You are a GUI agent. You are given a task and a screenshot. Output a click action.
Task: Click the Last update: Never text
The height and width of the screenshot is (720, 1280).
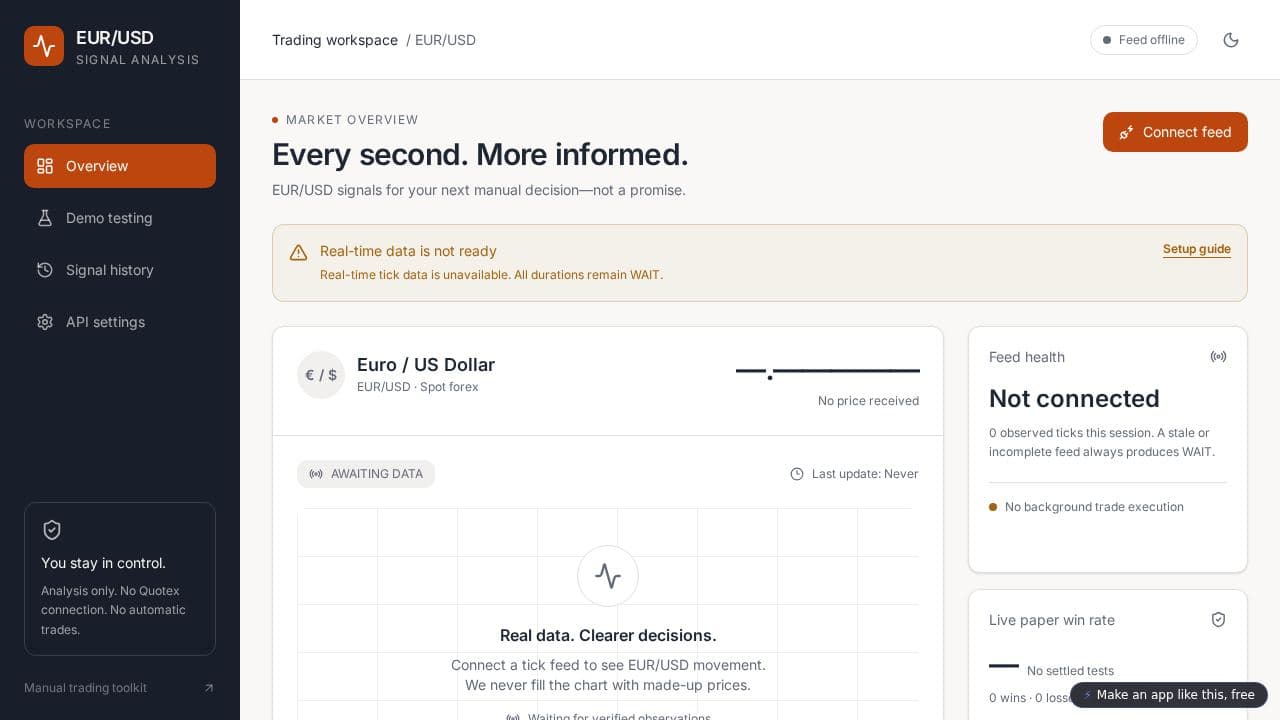[865, 474]
